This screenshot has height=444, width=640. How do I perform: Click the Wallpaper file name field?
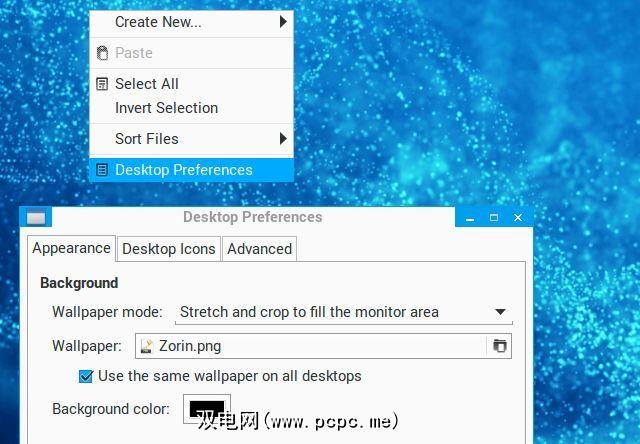311,346
